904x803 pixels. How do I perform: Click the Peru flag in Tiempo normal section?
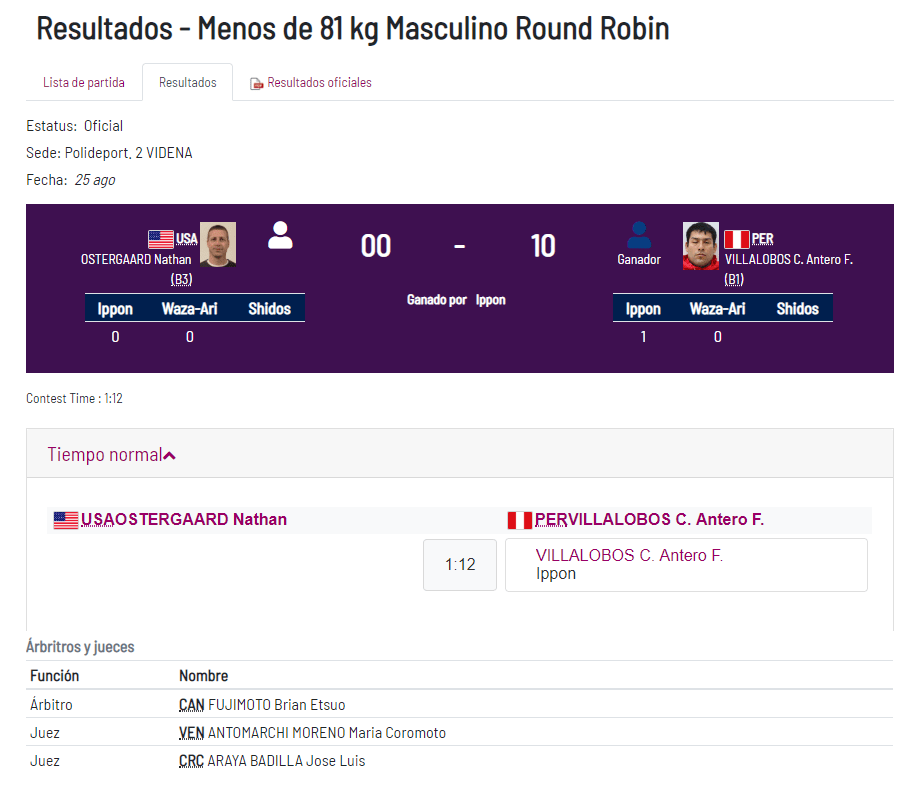point(519,520)
